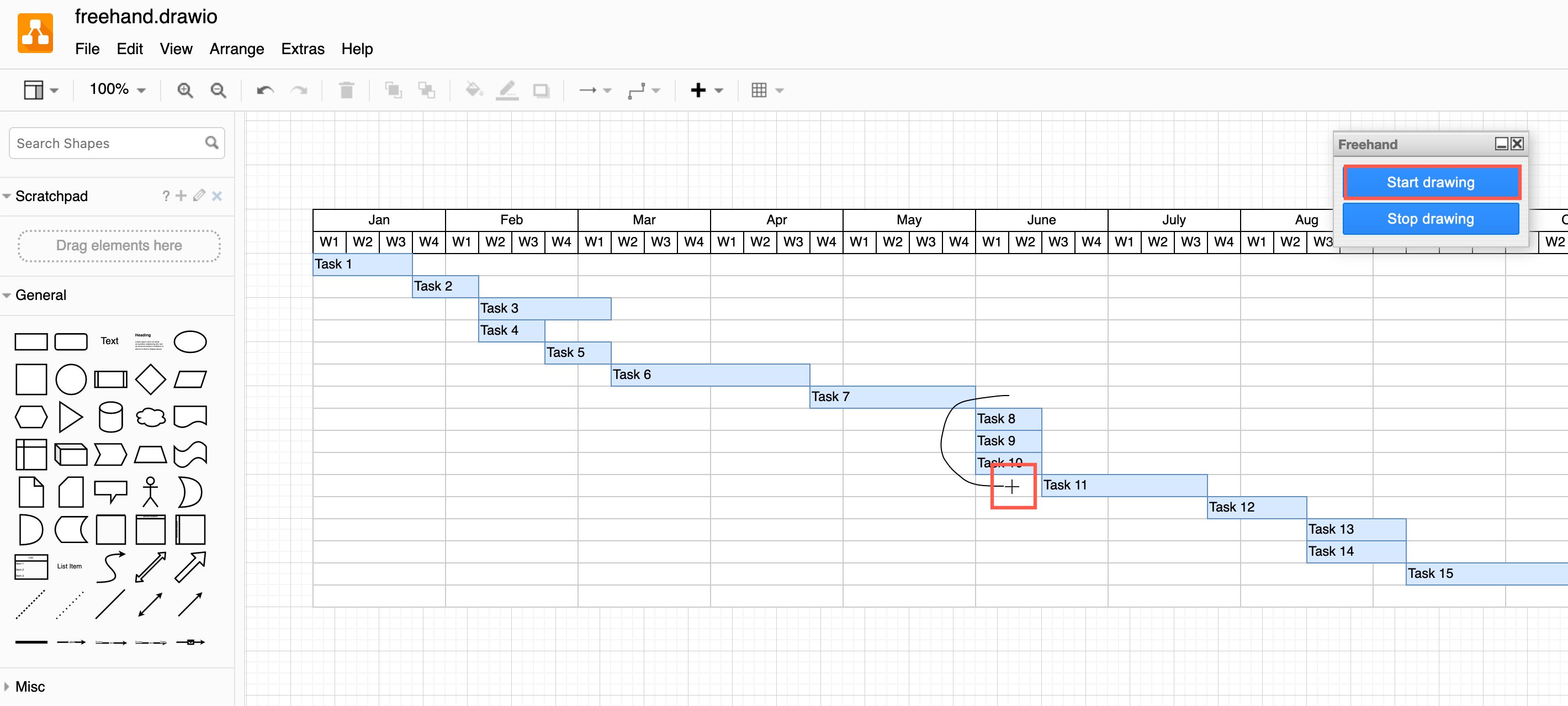
Task: Click the Zoom Out magnifier icon
Action: (x=218, y=91)
